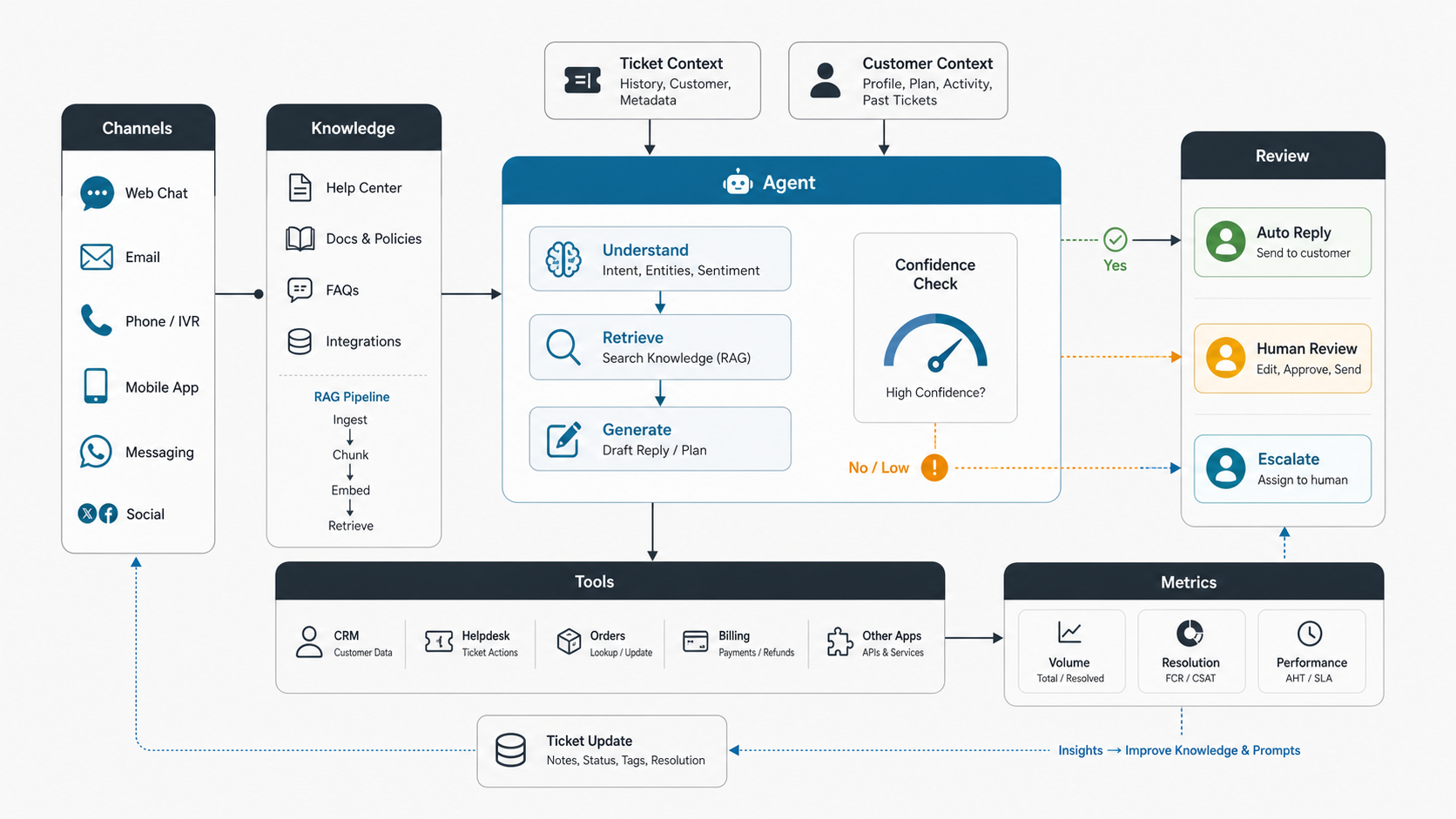Click 'Retrieve' under RAG Pipeline
Screen dimensions: 1456x819
coord(351,526)
